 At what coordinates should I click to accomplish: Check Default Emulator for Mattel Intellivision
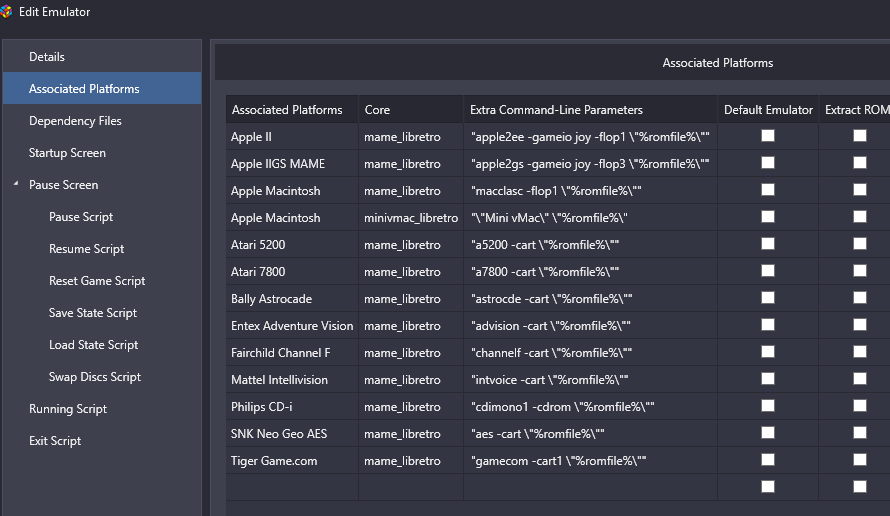point(768,379)
